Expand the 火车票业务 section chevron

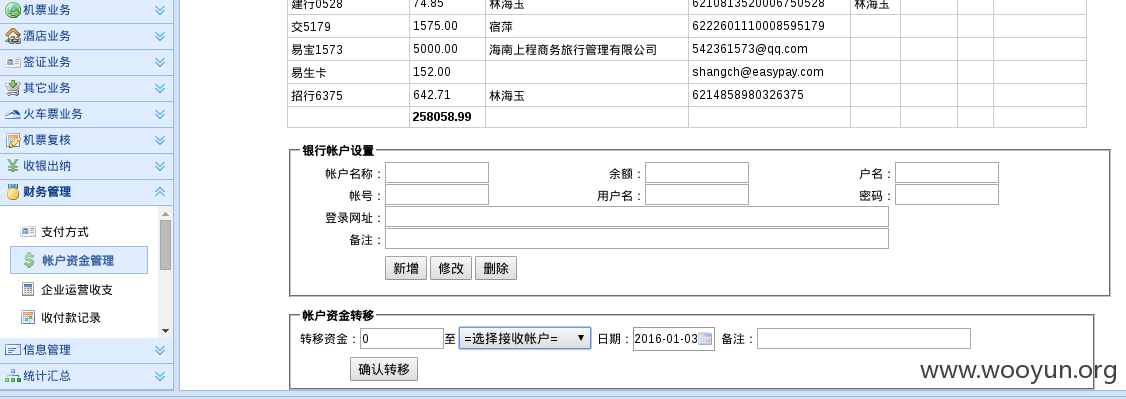pyautogui.click(x=160, y=113)
